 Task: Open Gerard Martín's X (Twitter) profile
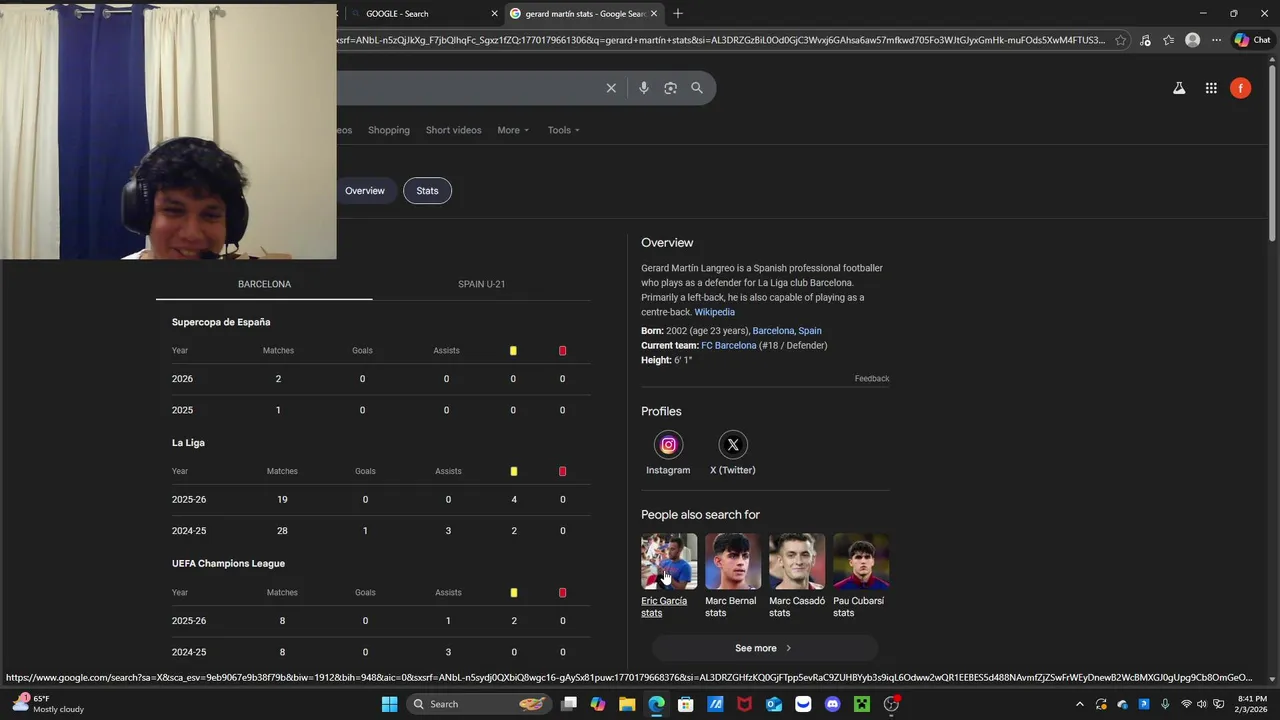pyautogui.click(x=733, y=453)
